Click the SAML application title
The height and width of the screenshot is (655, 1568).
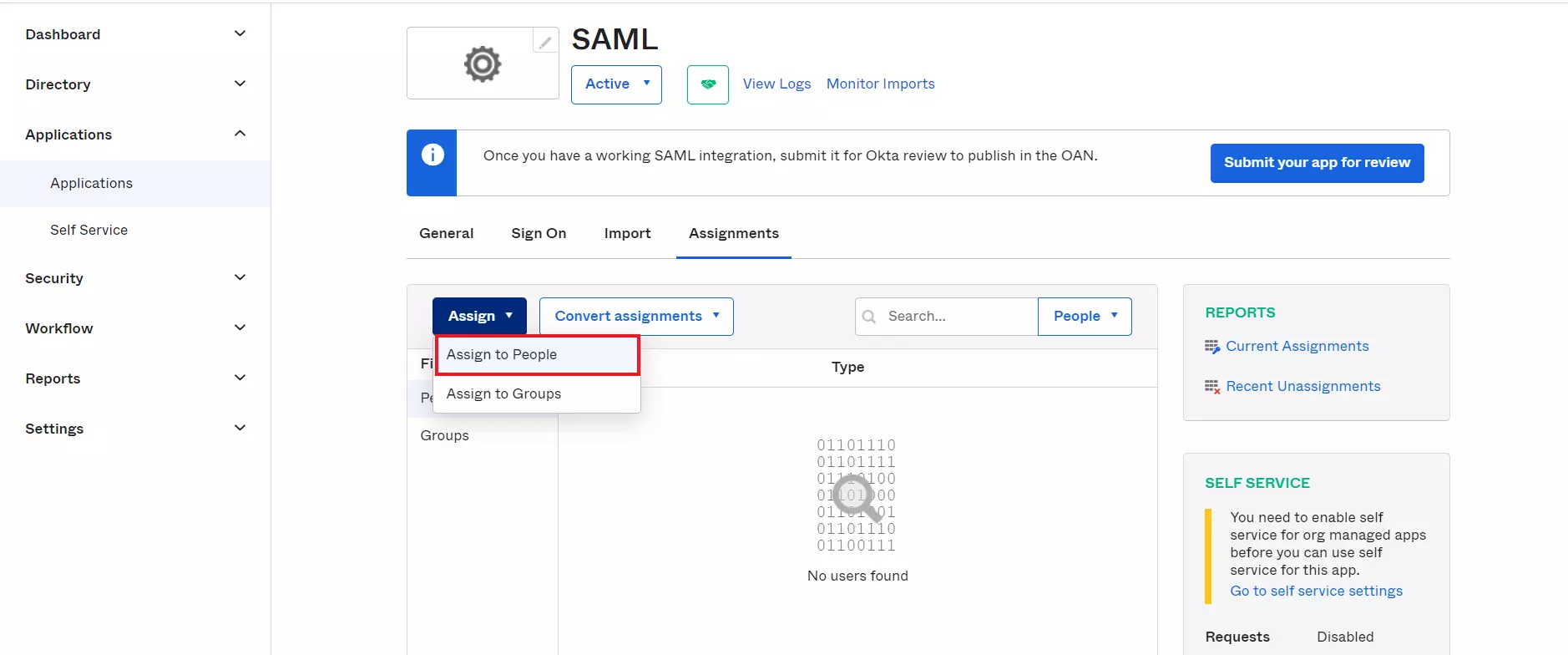(x=615, y=39)
